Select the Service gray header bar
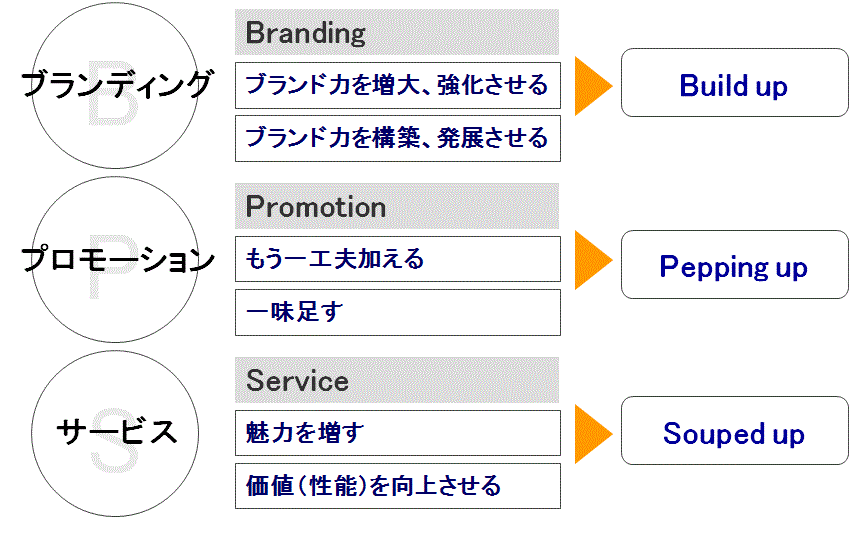Viewport: 849px width, 549px height. (397, 380)
